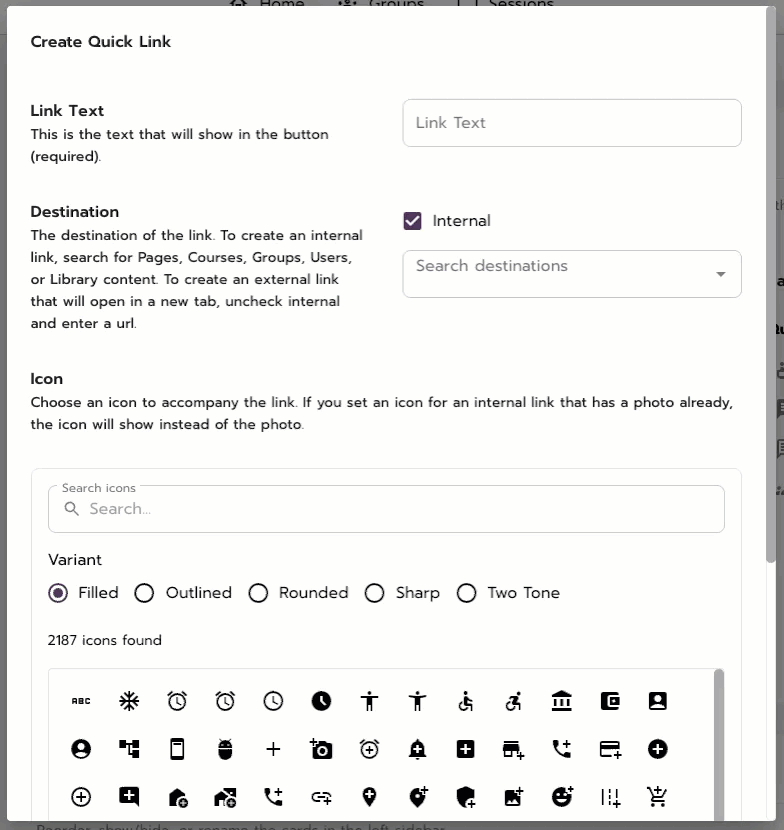
Task: Choose the bank building icon
Action: point(562,701)
